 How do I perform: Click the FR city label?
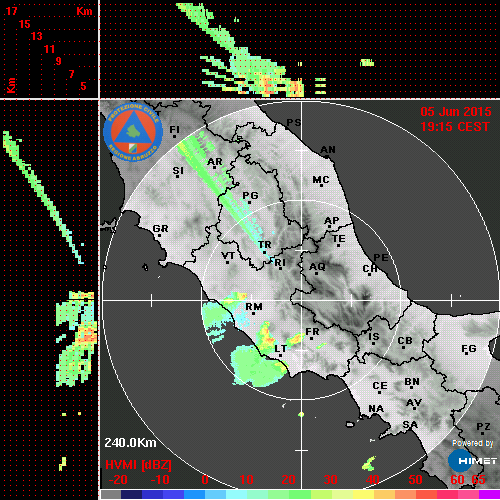click(312, 332)
